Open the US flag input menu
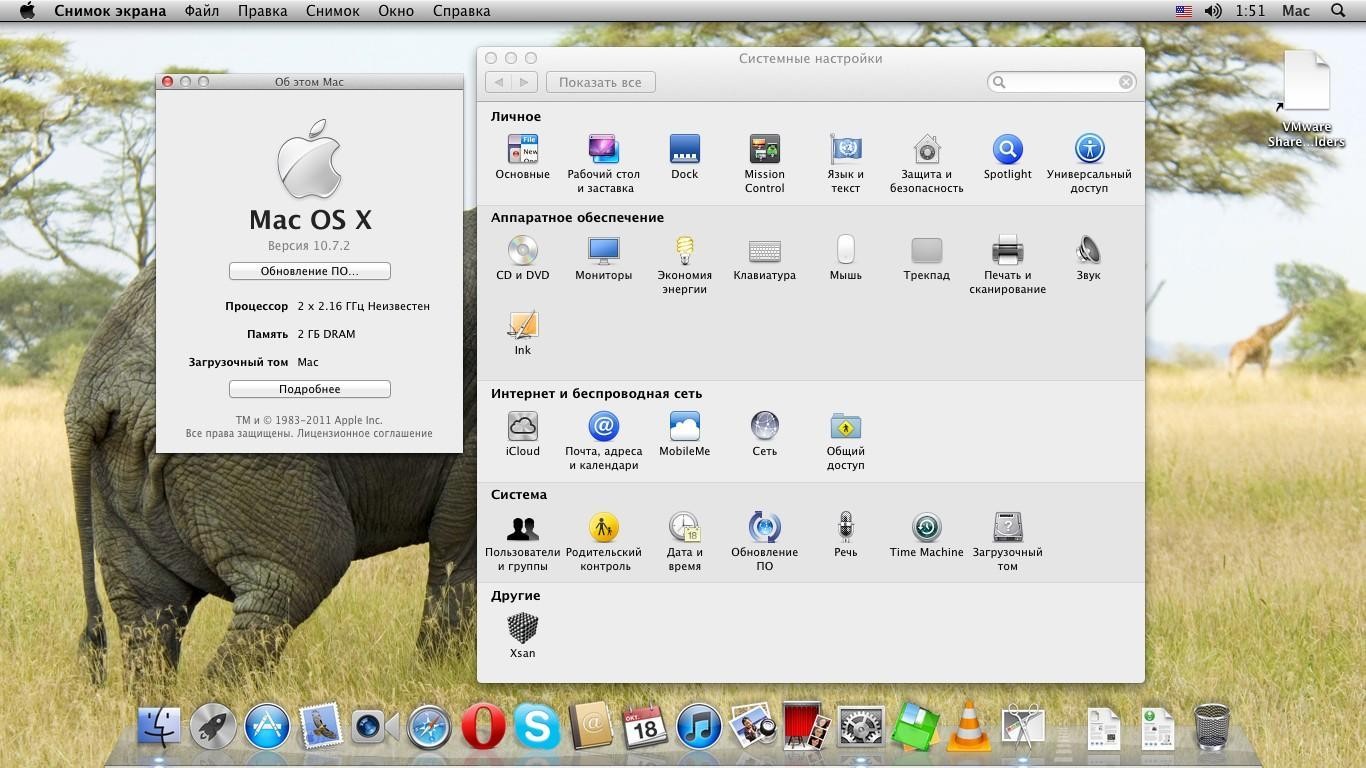1366x768 pixels. (1184, 11)
